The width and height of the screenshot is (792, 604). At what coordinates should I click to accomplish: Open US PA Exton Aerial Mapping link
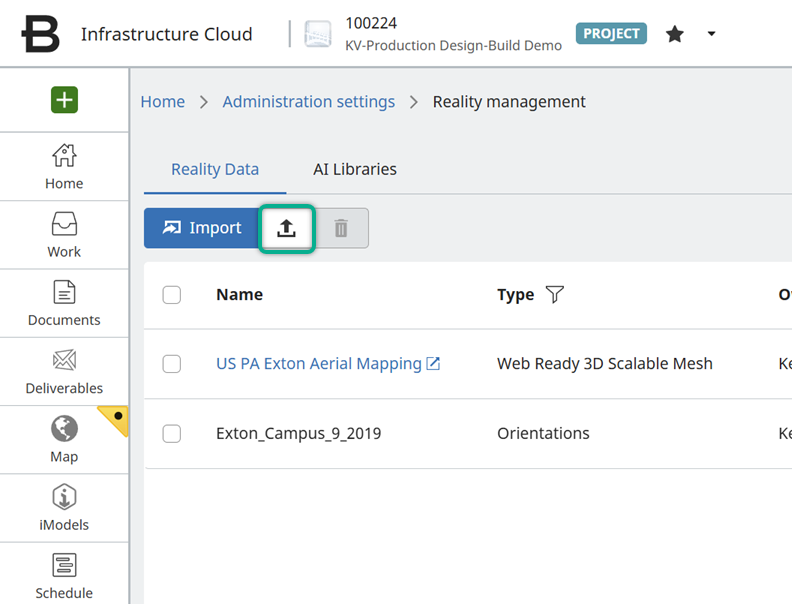coord(319,364)
